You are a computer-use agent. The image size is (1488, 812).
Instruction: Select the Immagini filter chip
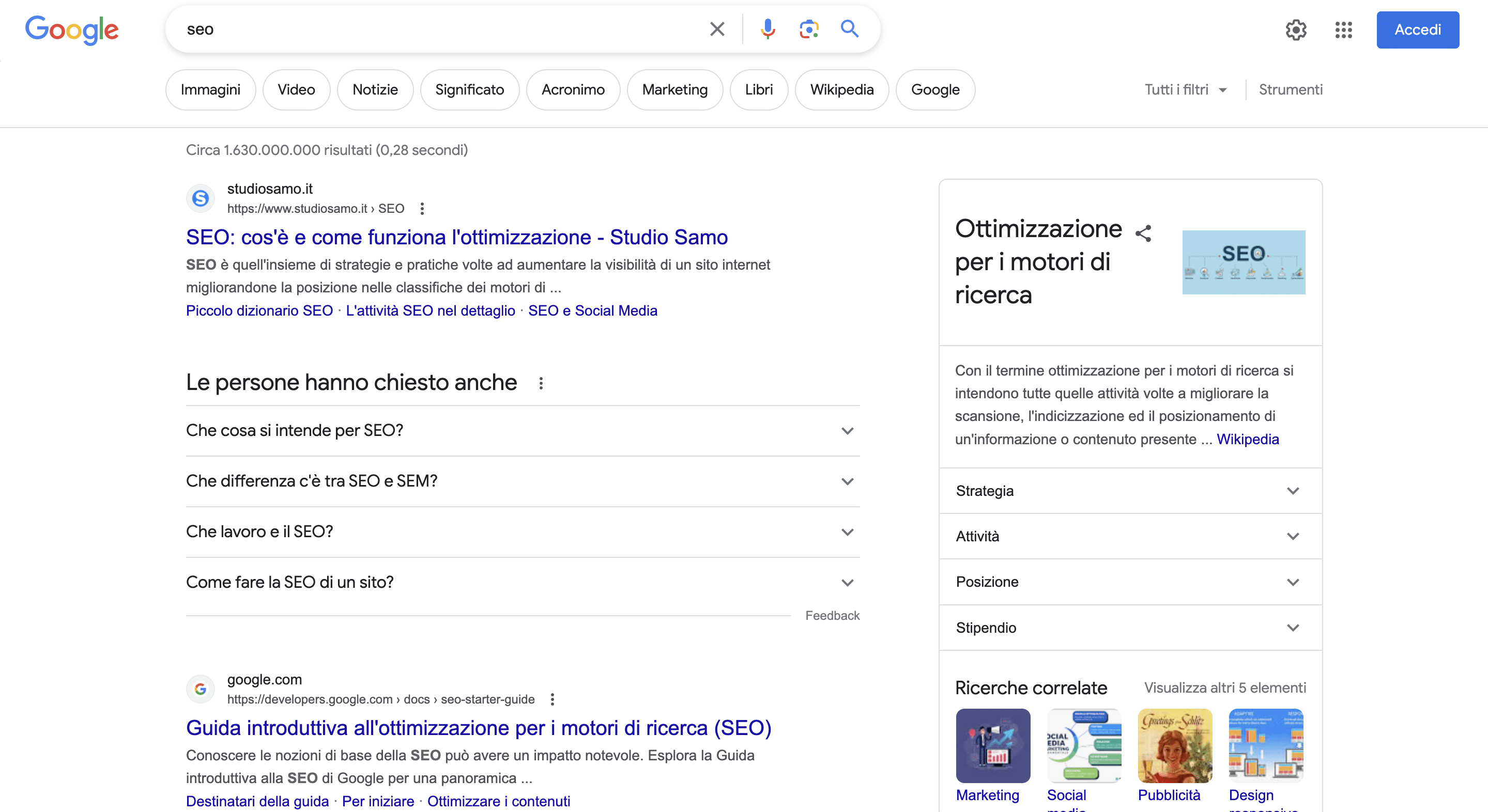coord(210,89)
